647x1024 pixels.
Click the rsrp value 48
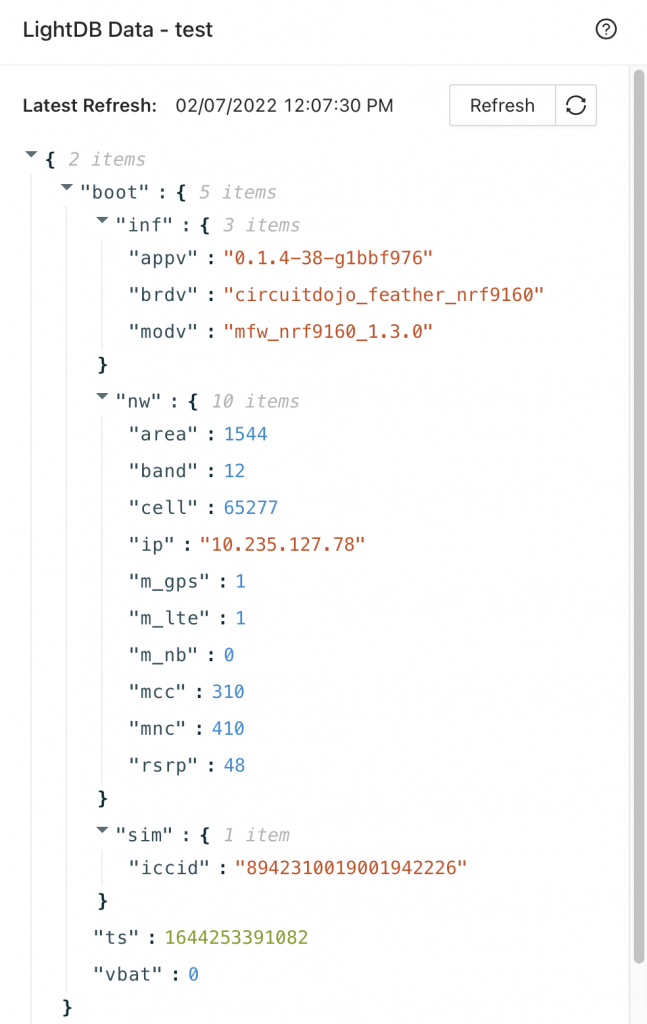234,765
